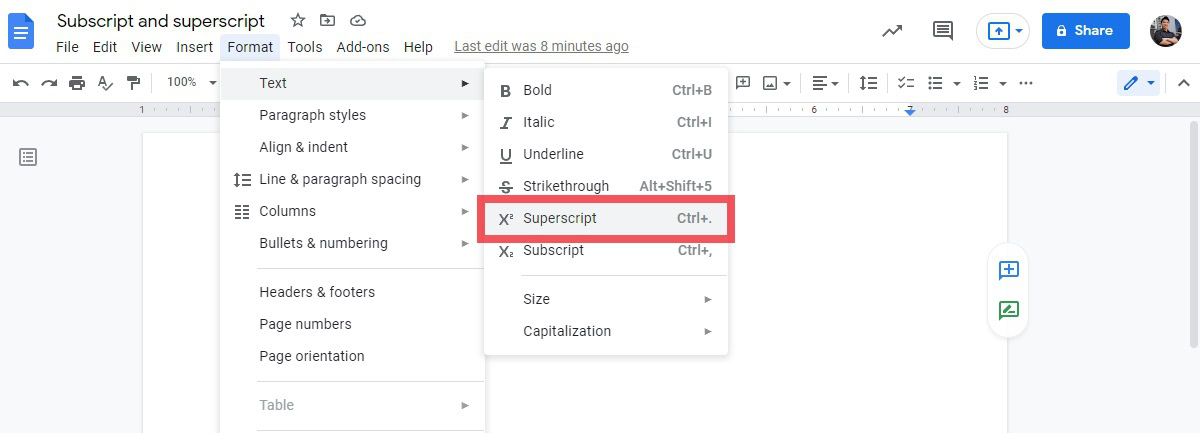1200x433 pixels.
Task: Open editing mode pencil dropdown
Action: 1138,83
